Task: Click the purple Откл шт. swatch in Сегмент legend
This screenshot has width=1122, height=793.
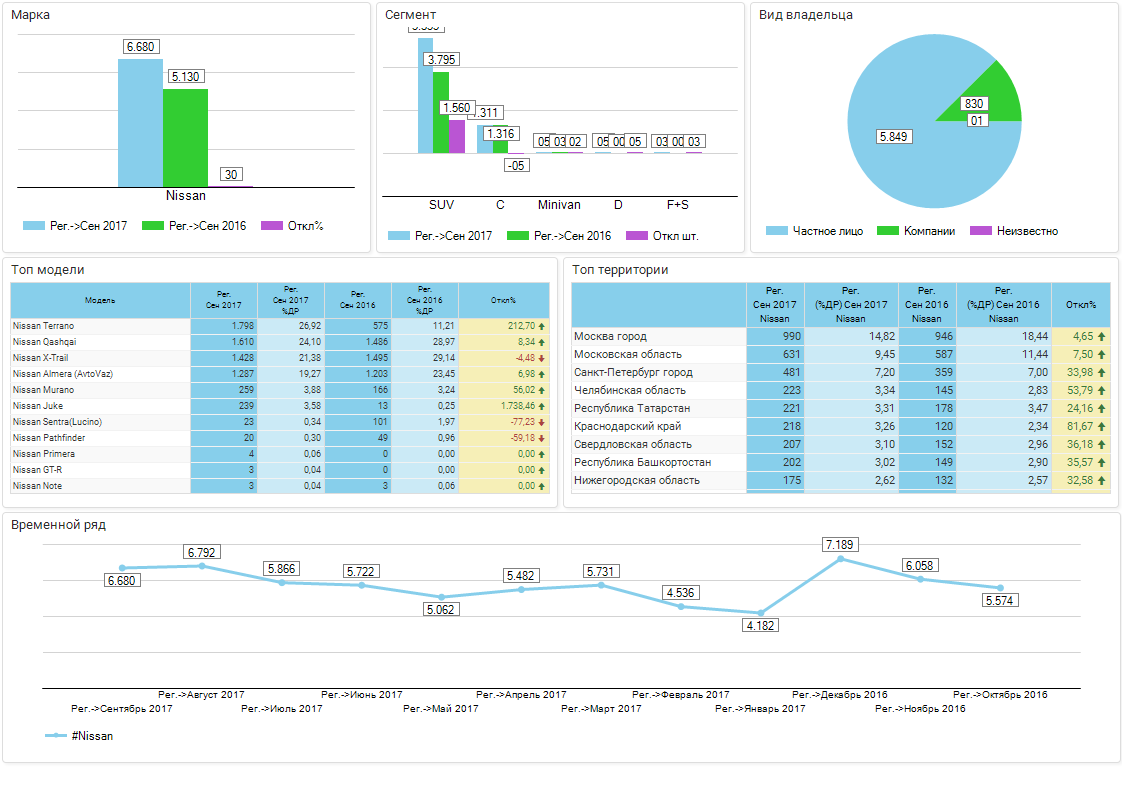Action: point(637,235)
